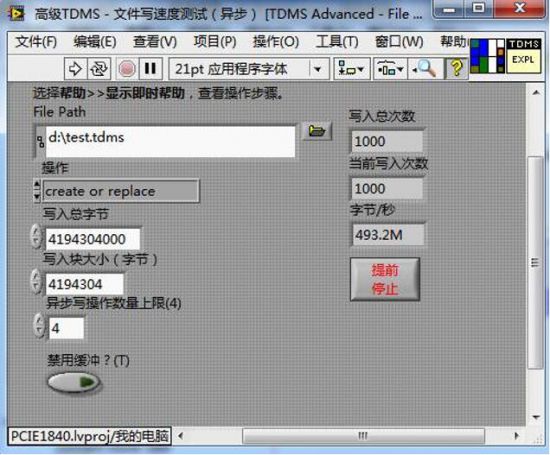Click the PCIE1840.lvproj/我的电脑 context label
The height and width of the screenshot is (455, 550).
(x=89, y=436)
